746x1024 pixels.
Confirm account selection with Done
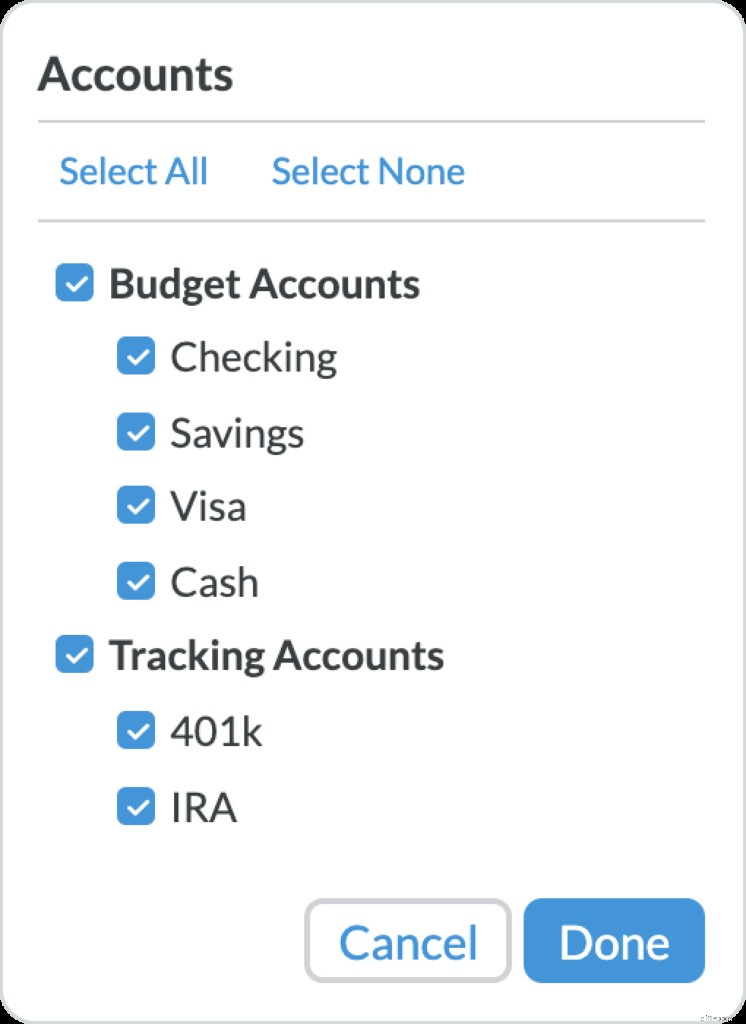(x=614, y=940)
